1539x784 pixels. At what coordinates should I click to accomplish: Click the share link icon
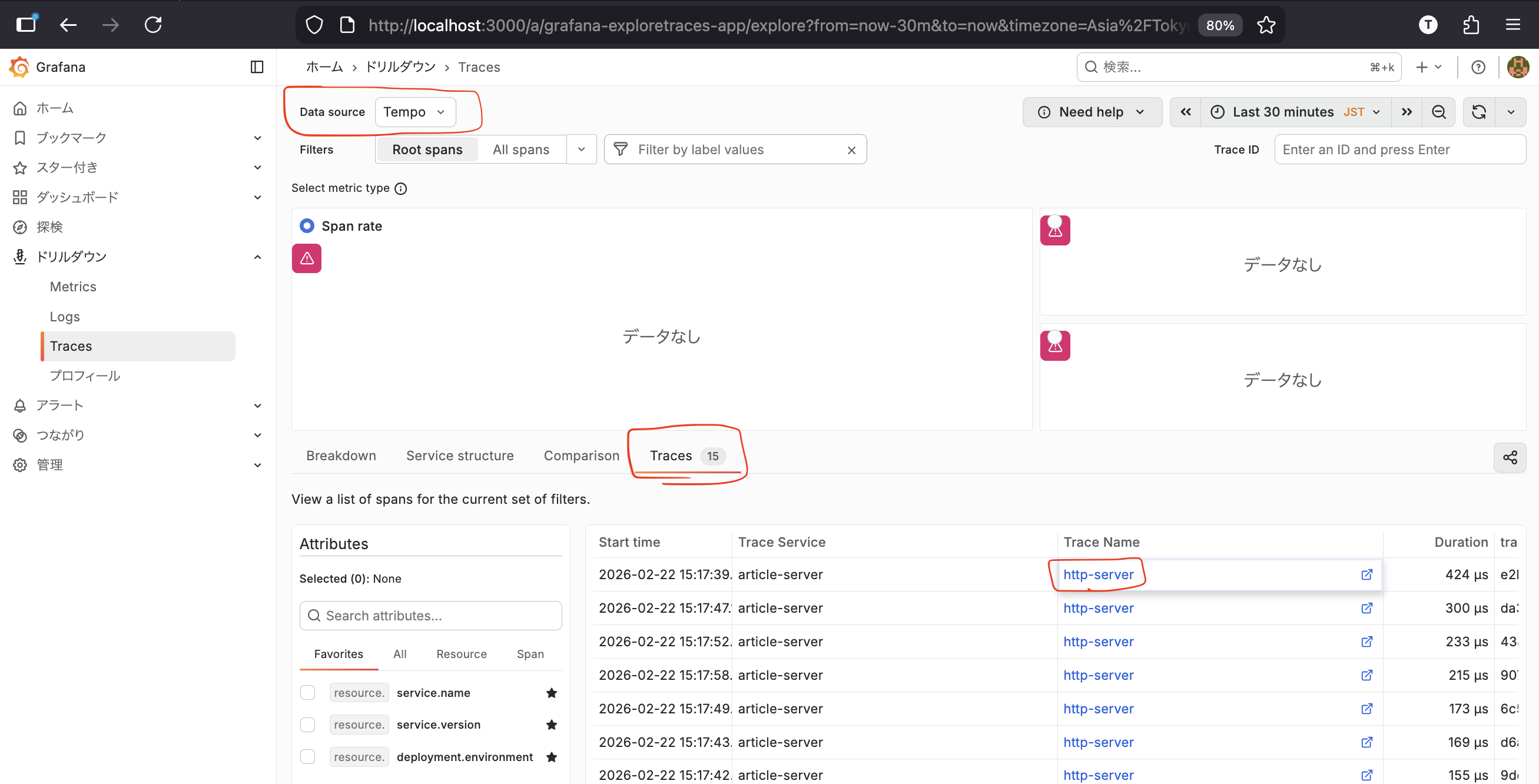(x=1510, y=457)
